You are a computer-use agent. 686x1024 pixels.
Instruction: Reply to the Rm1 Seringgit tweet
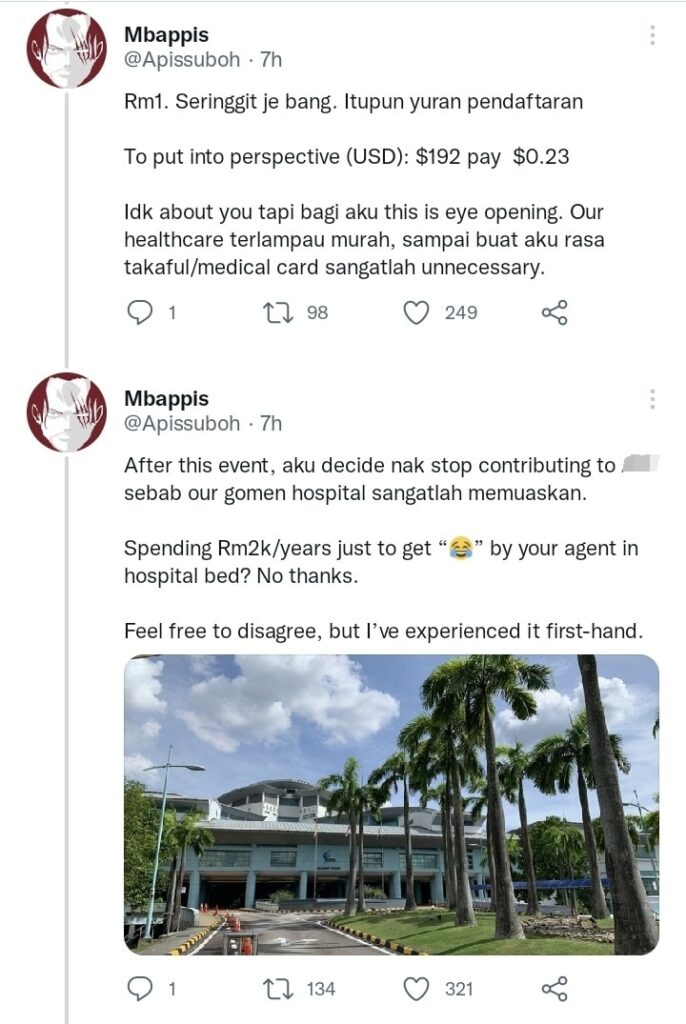click(x=141, y=313)
